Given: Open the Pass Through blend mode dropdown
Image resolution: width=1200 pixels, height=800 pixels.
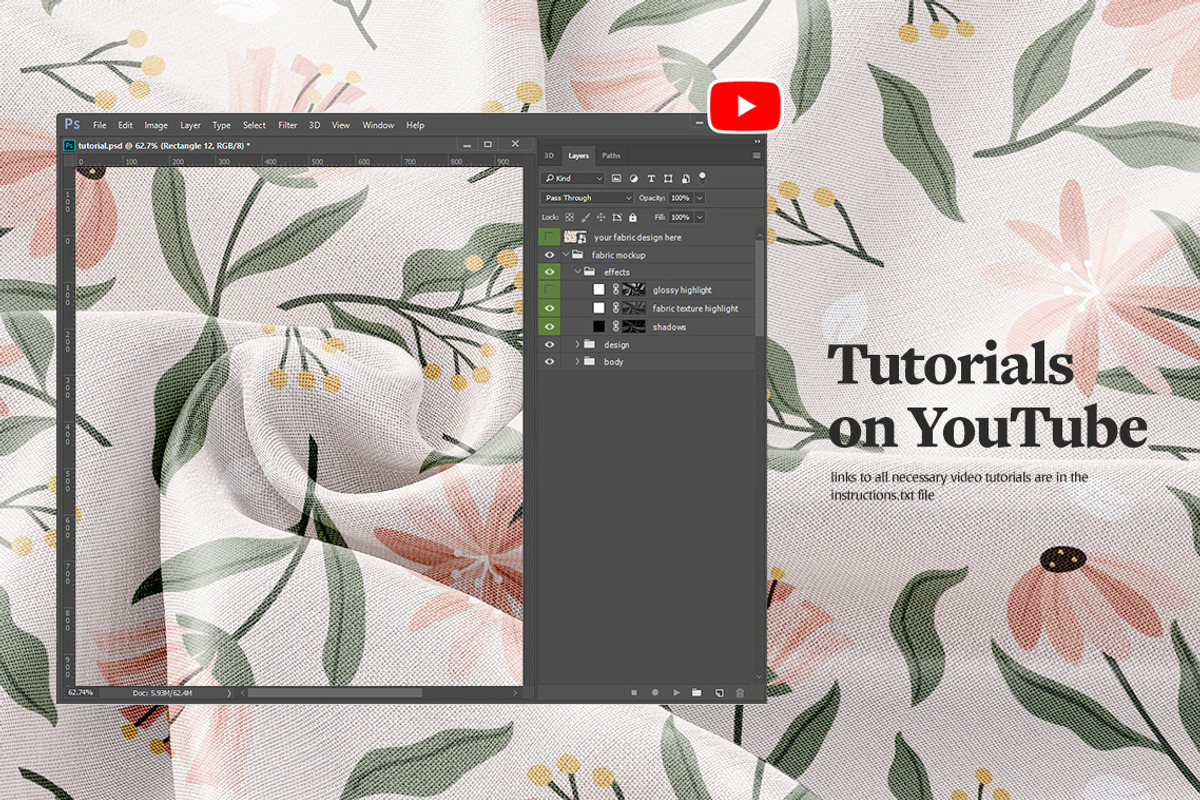Looking at the screenshot, I should (587, 198).
